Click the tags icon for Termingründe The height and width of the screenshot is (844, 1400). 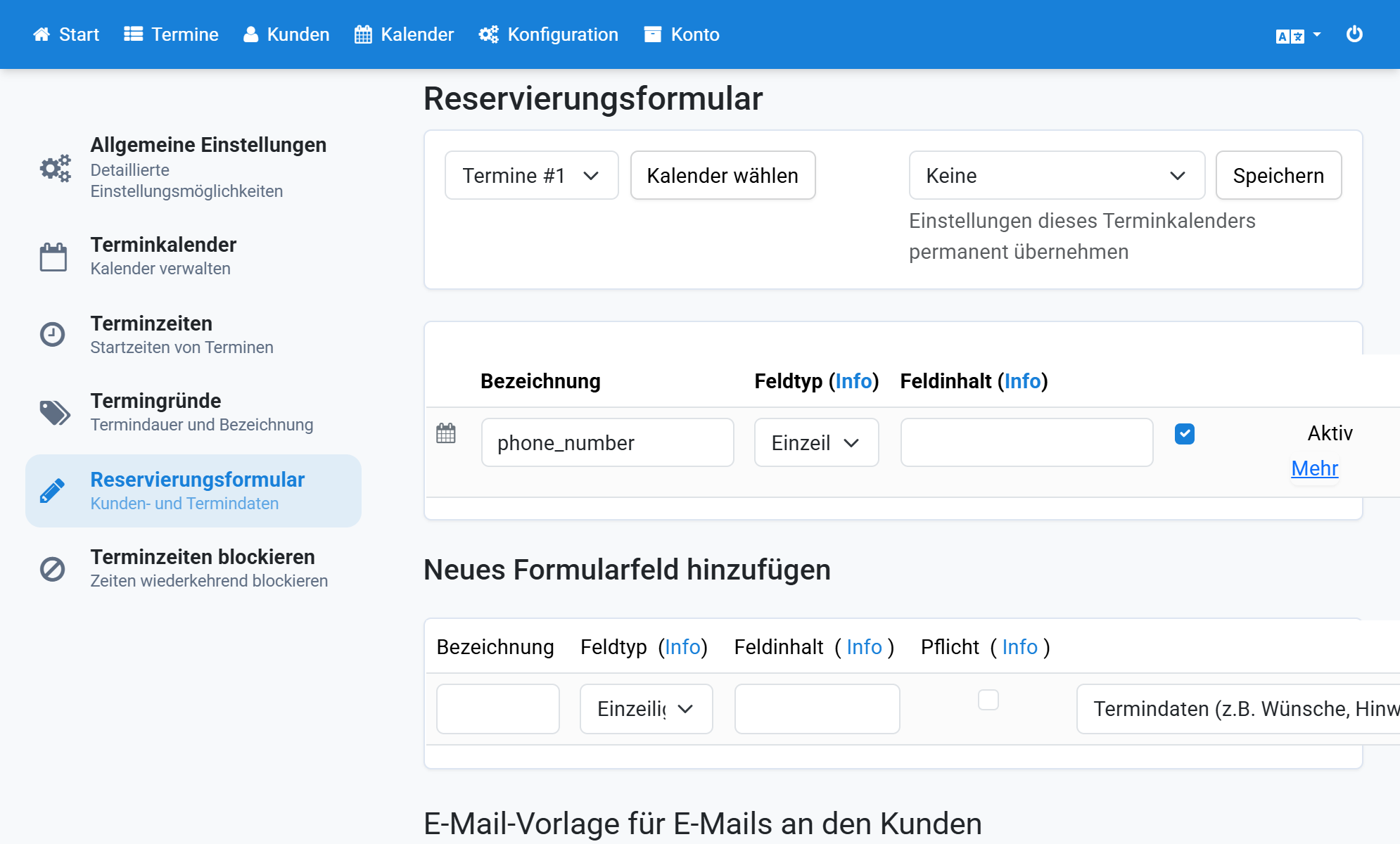(55, 413)
